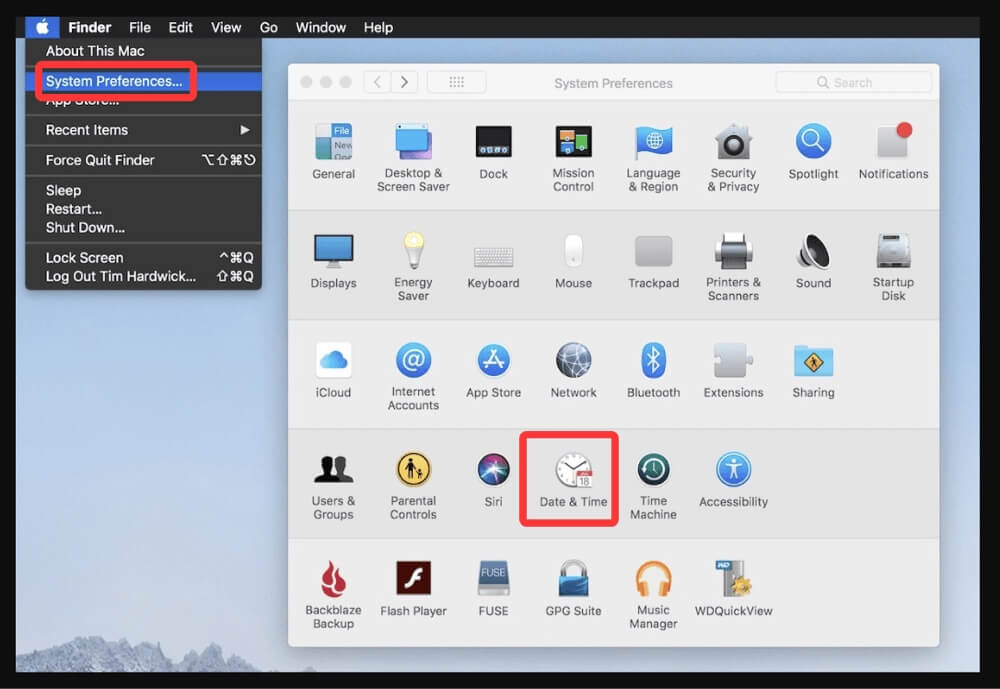Open Security & Privacy settings
Viewport: 1000px width, 689px height.
tap(733, 145)
